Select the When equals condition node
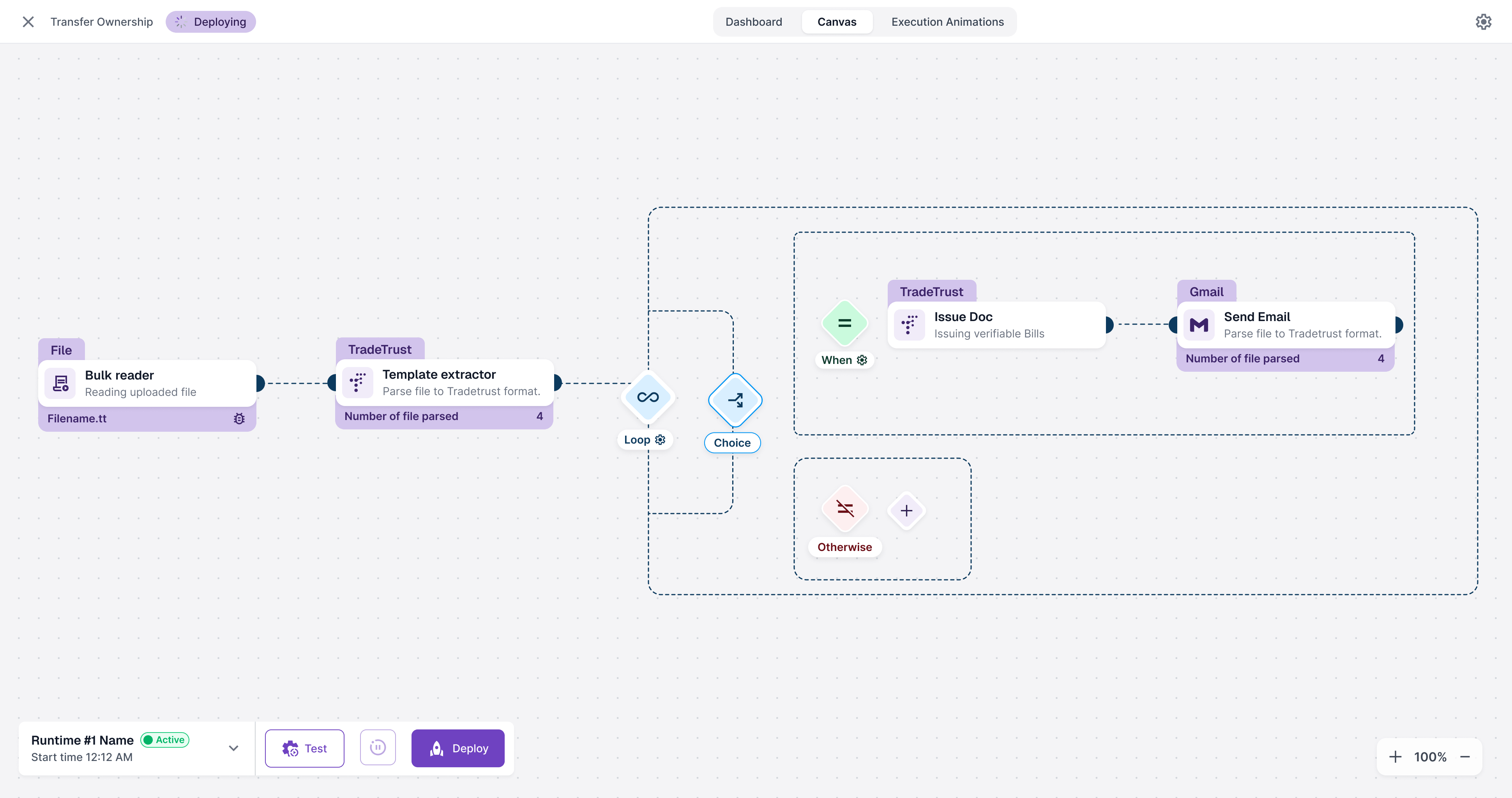1512x798 pixels. pos(844,323)
